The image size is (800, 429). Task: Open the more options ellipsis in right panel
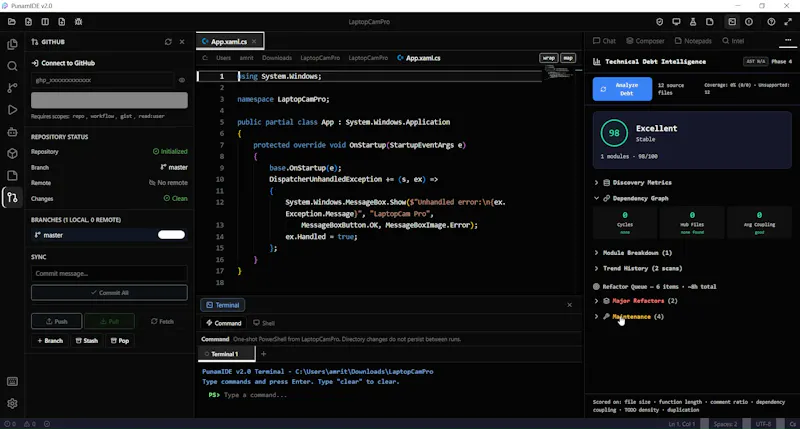788,40
